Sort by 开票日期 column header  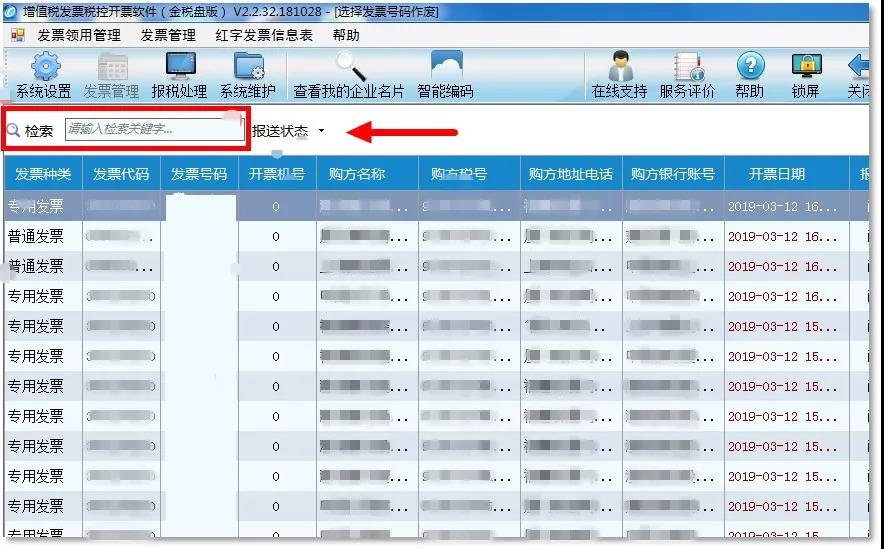(x=776, y=174)
